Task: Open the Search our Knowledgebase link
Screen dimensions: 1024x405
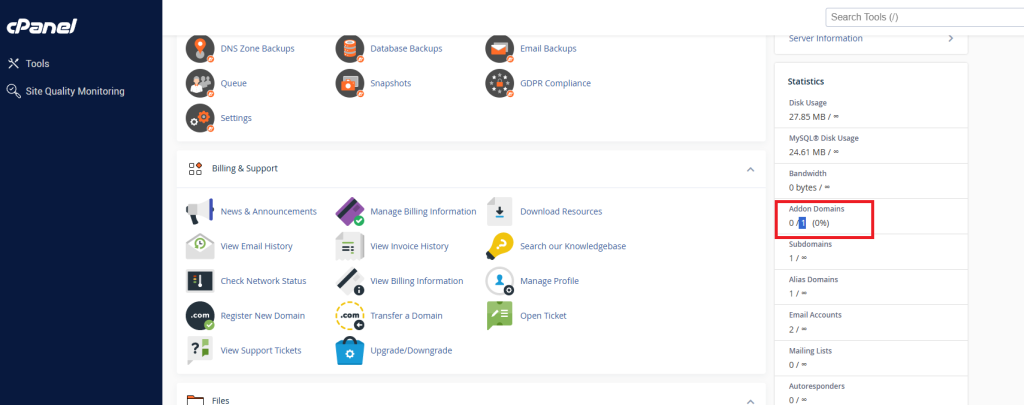Action: pos(572,246)
